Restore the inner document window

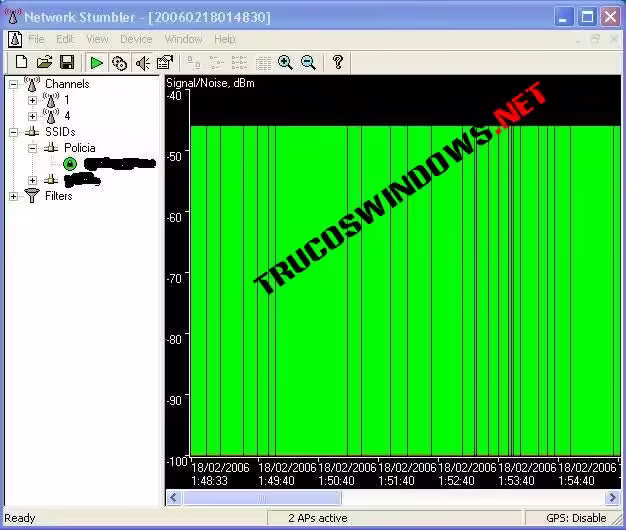[x=596, y=39]
